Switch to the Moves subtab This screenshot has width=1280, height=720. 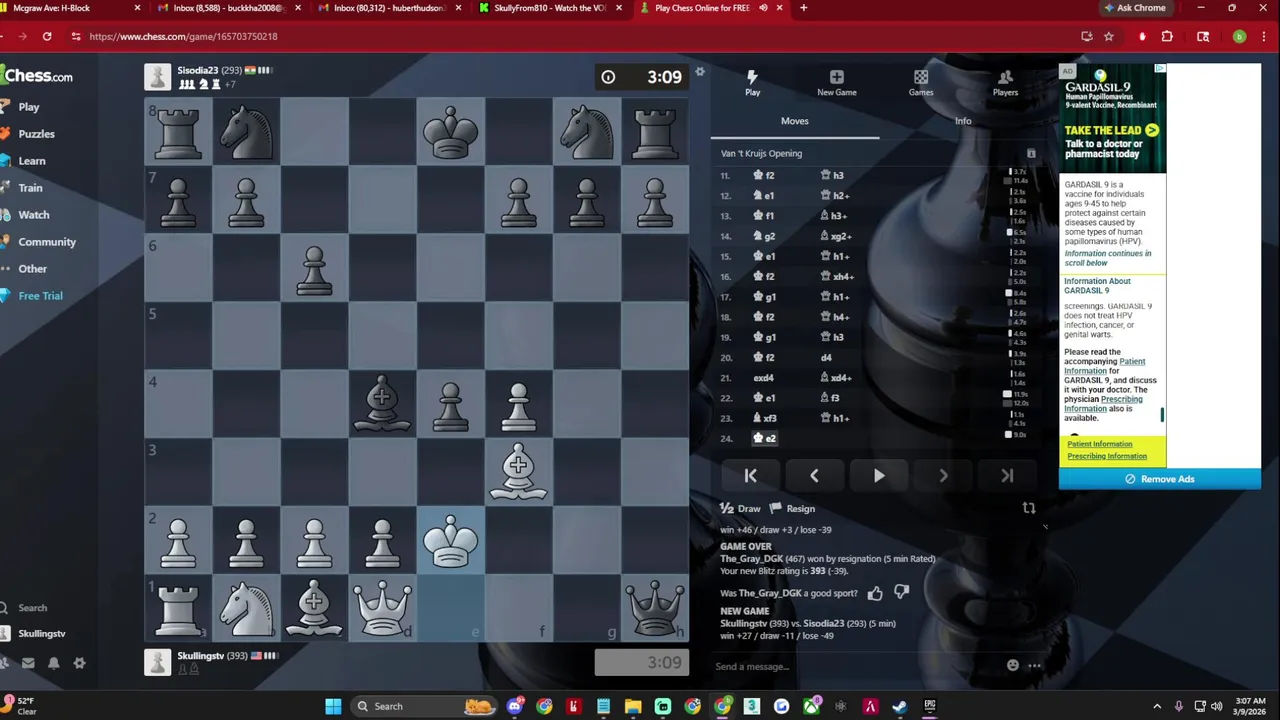(x=794, y=121)
